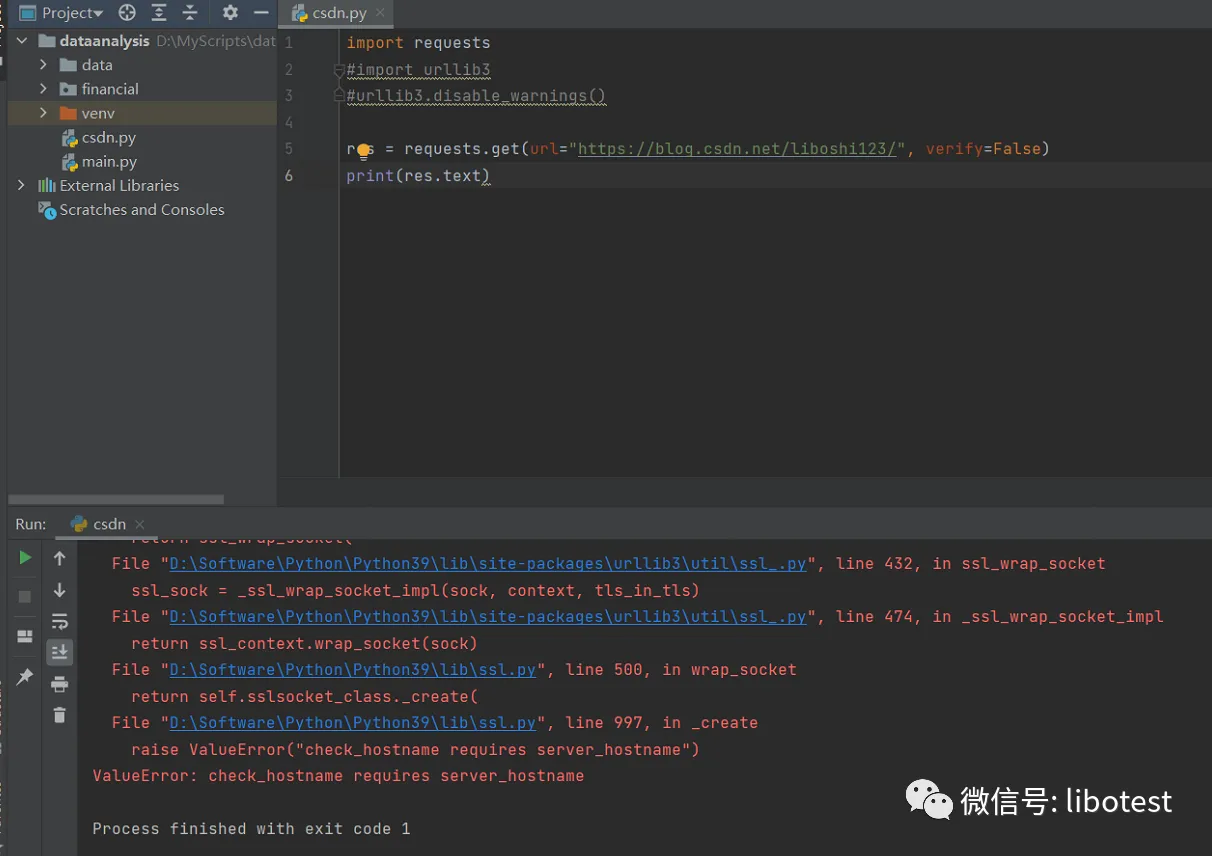Open ssl.py link at line 997
Image resolution: width=1212 pixels, height=856 pixels.
pos(353,723)
